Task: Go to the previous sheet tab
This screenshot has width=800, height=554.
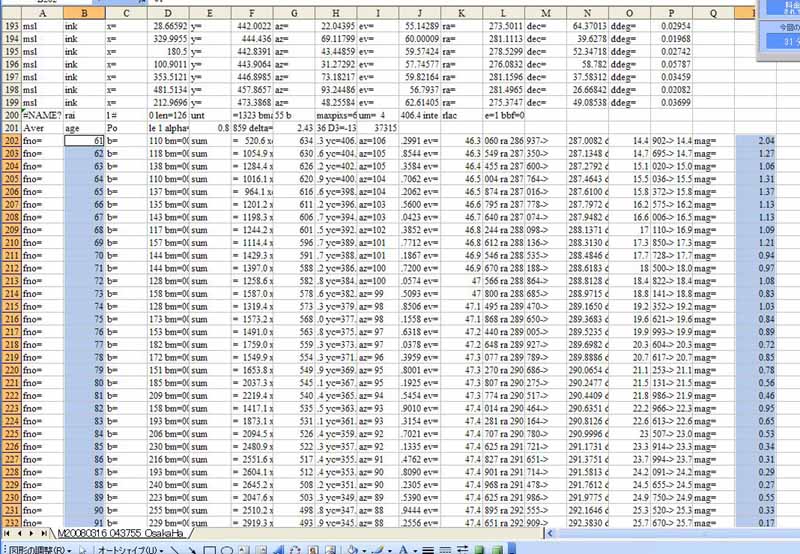Action: (x=19, y=533)
